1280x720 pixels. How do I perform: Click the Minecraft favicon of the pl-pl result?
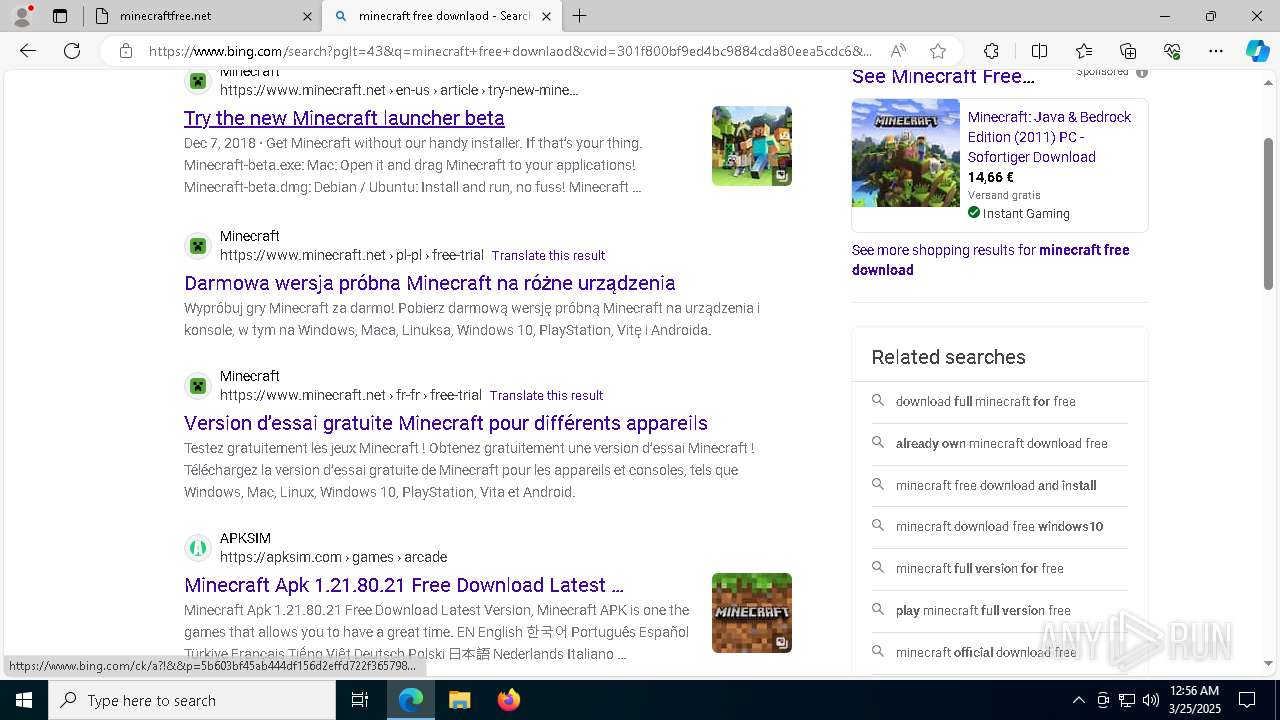[198, 246]
